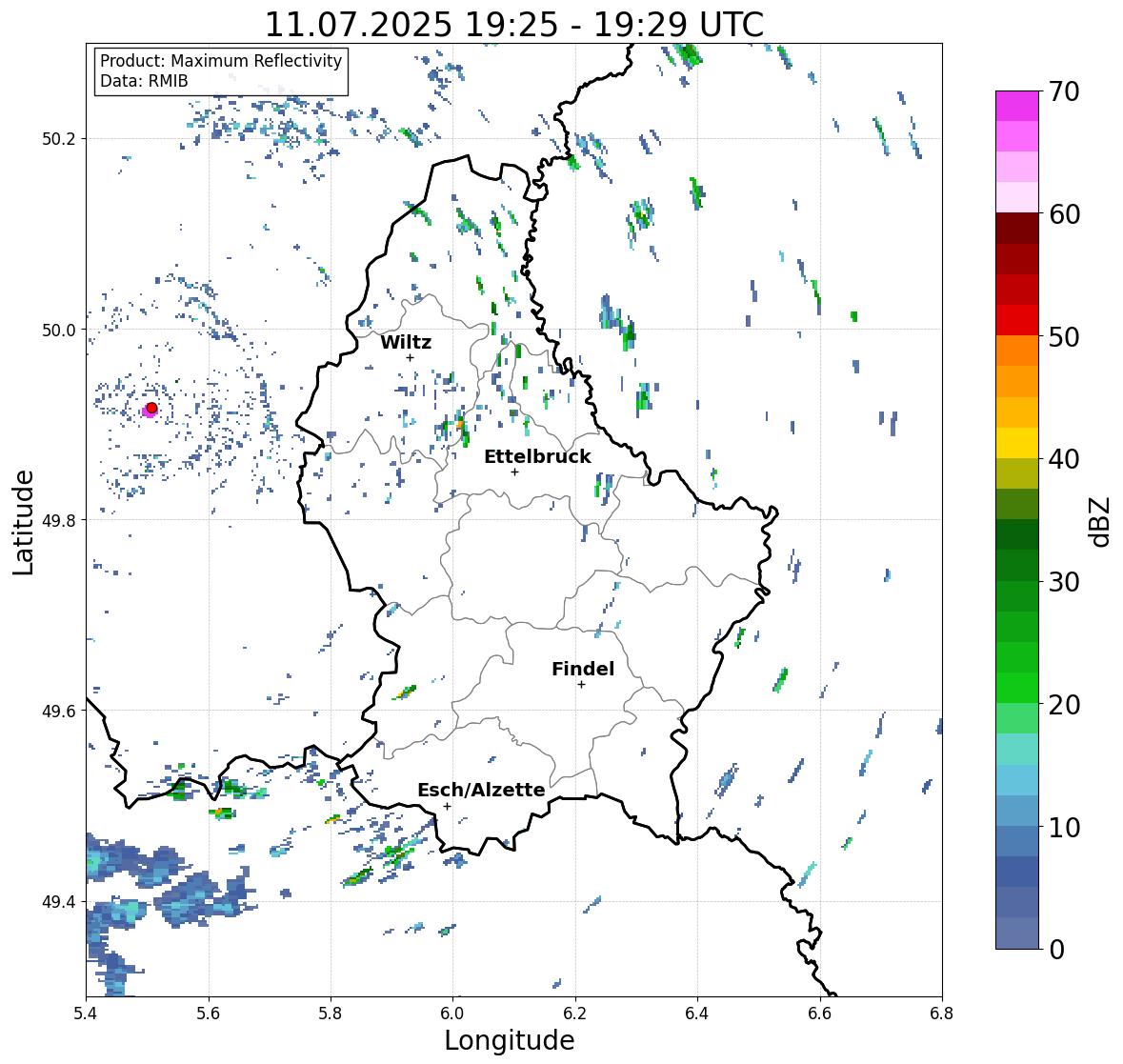
Task: Click the Esch/Alzette plus marker
Action: (447, 806)
